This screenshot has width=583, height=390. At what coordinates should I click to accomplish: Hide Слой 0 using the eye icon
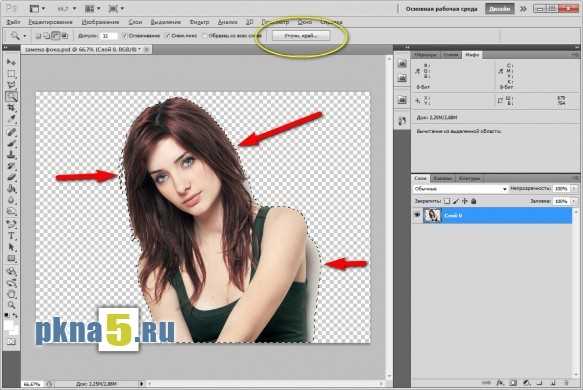tap(418, 215)
